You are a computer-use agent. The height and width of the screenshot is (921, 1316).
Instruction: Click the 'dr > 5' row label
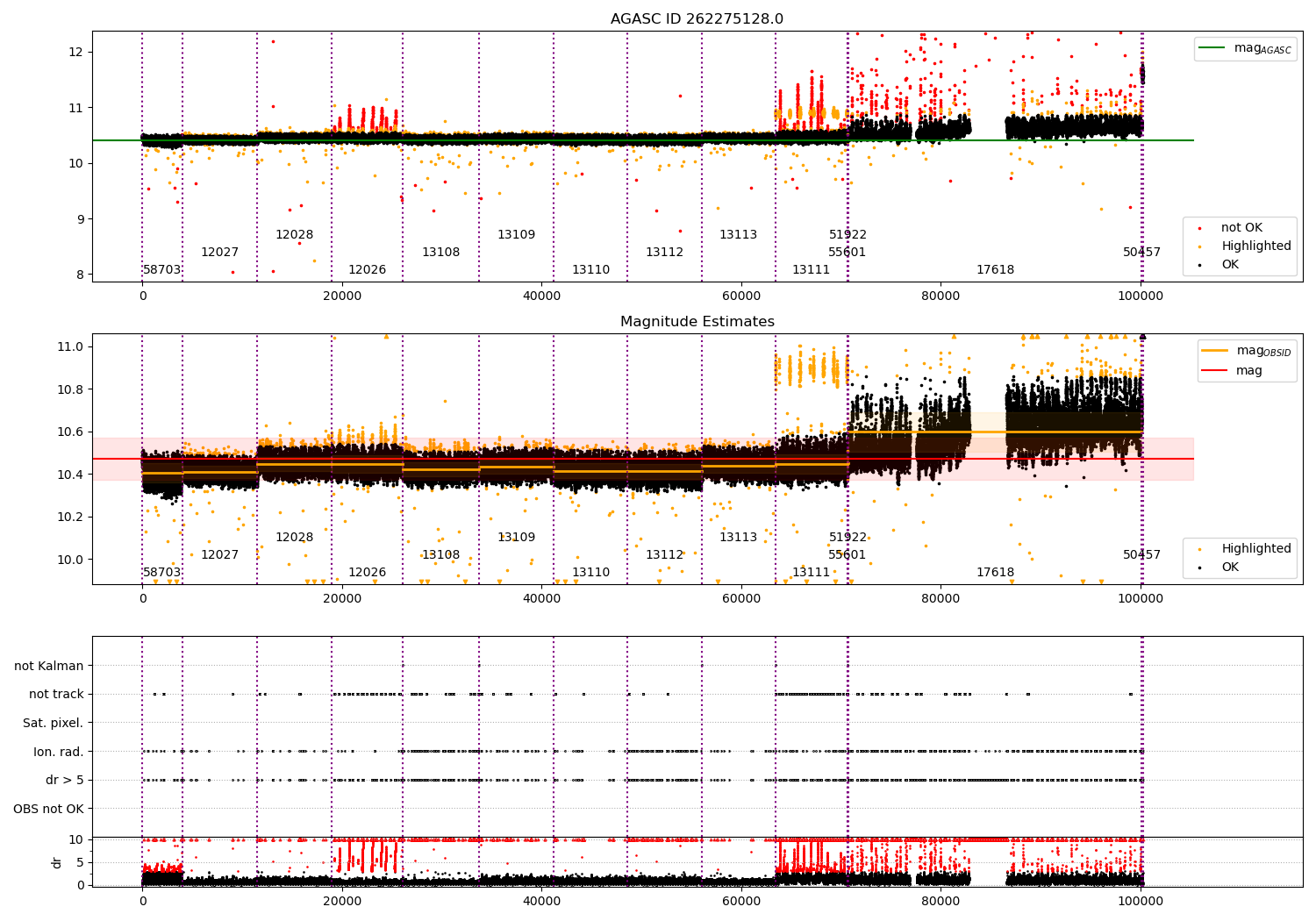click(65, 780)
